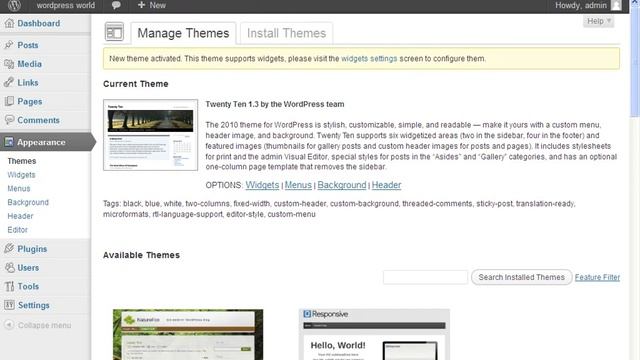The width and height of the screenshot is (640, 360).
Task: Go to Pages section
Action: pyautogui.click(x=29, y=101)
